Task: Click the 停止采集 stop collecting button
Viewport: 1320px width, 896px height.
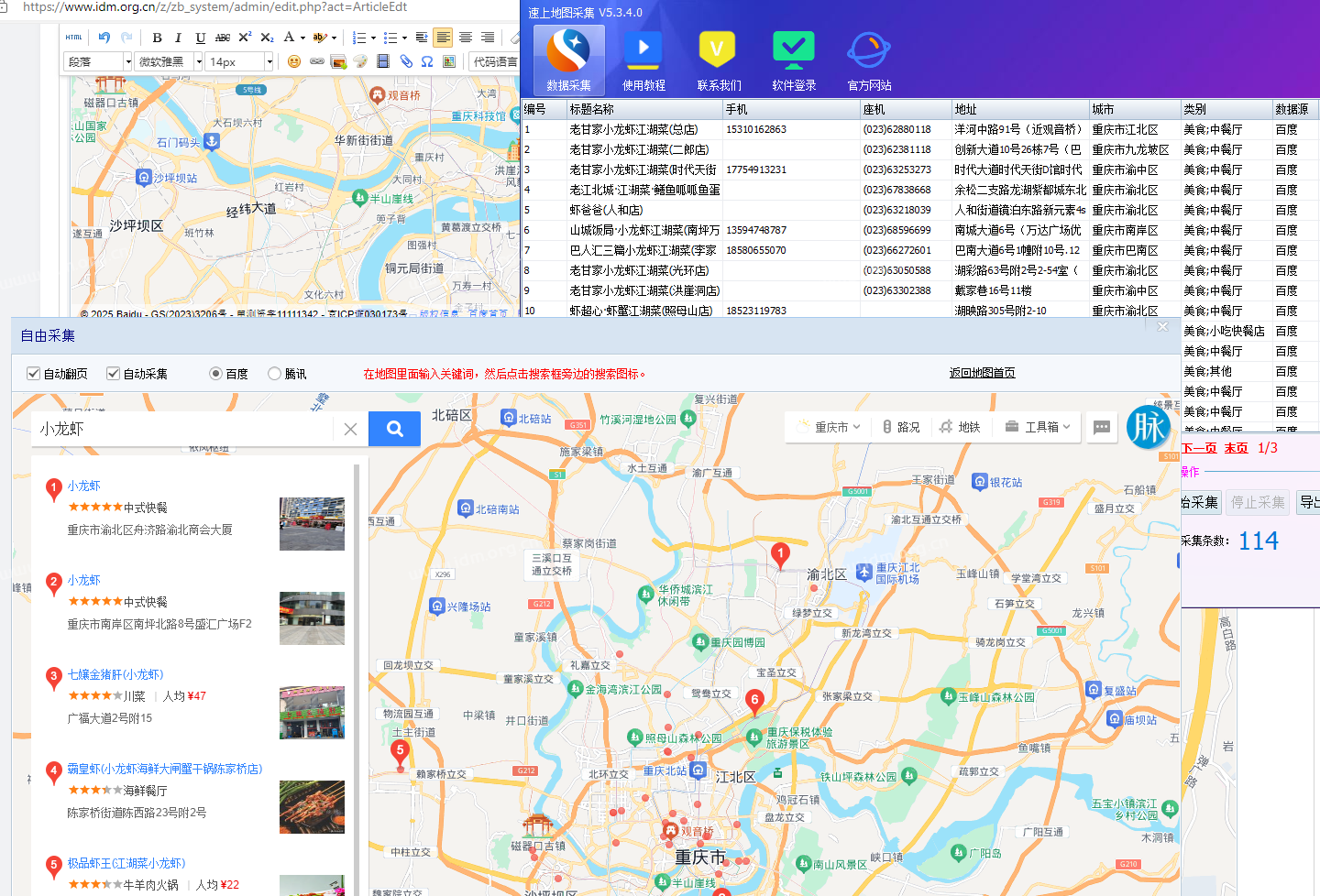Action: coord(1258,502)
